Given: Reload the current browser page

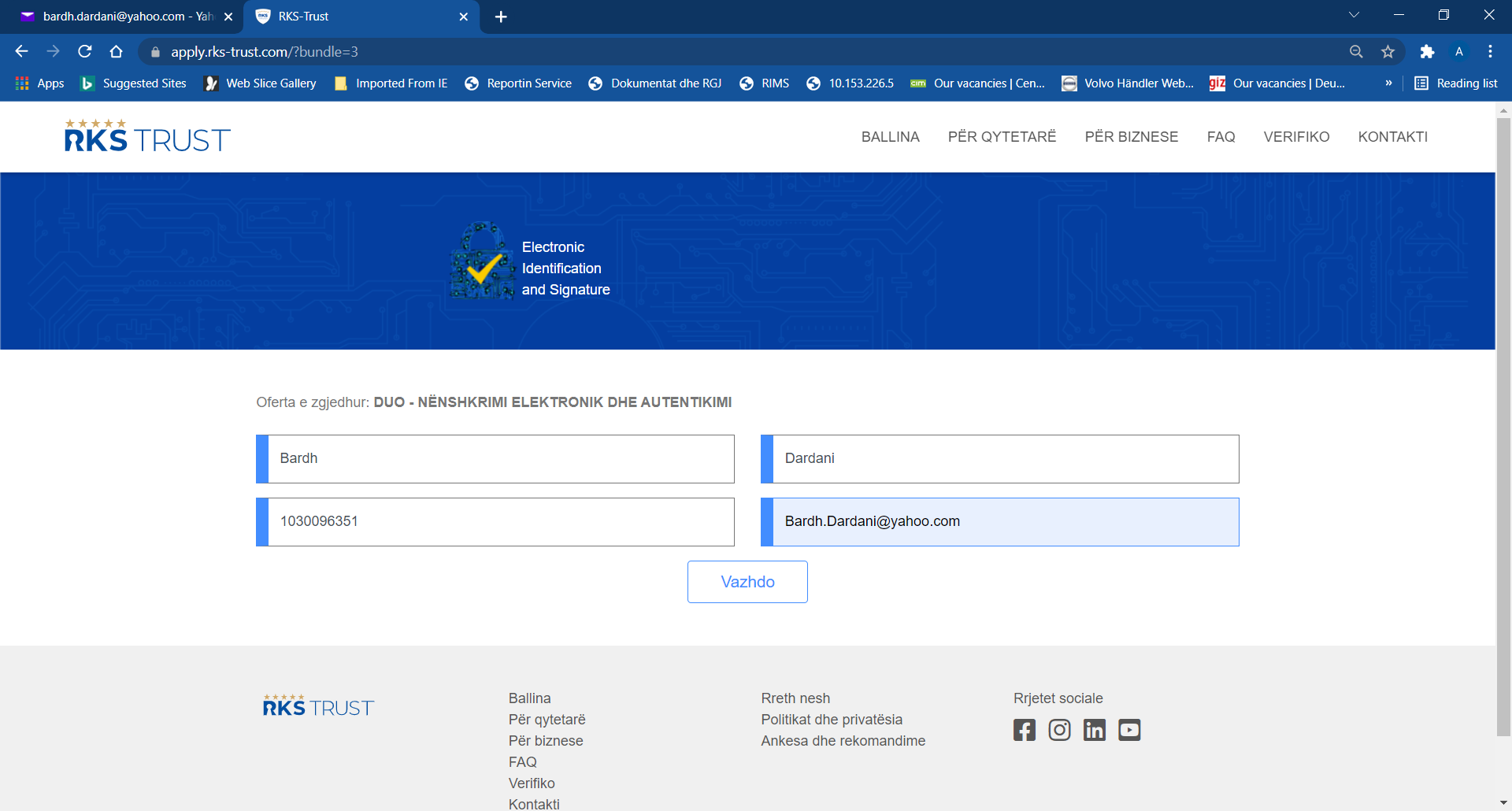Looking at the screenshot, I should pyautogui.click(x=85, y=51).
